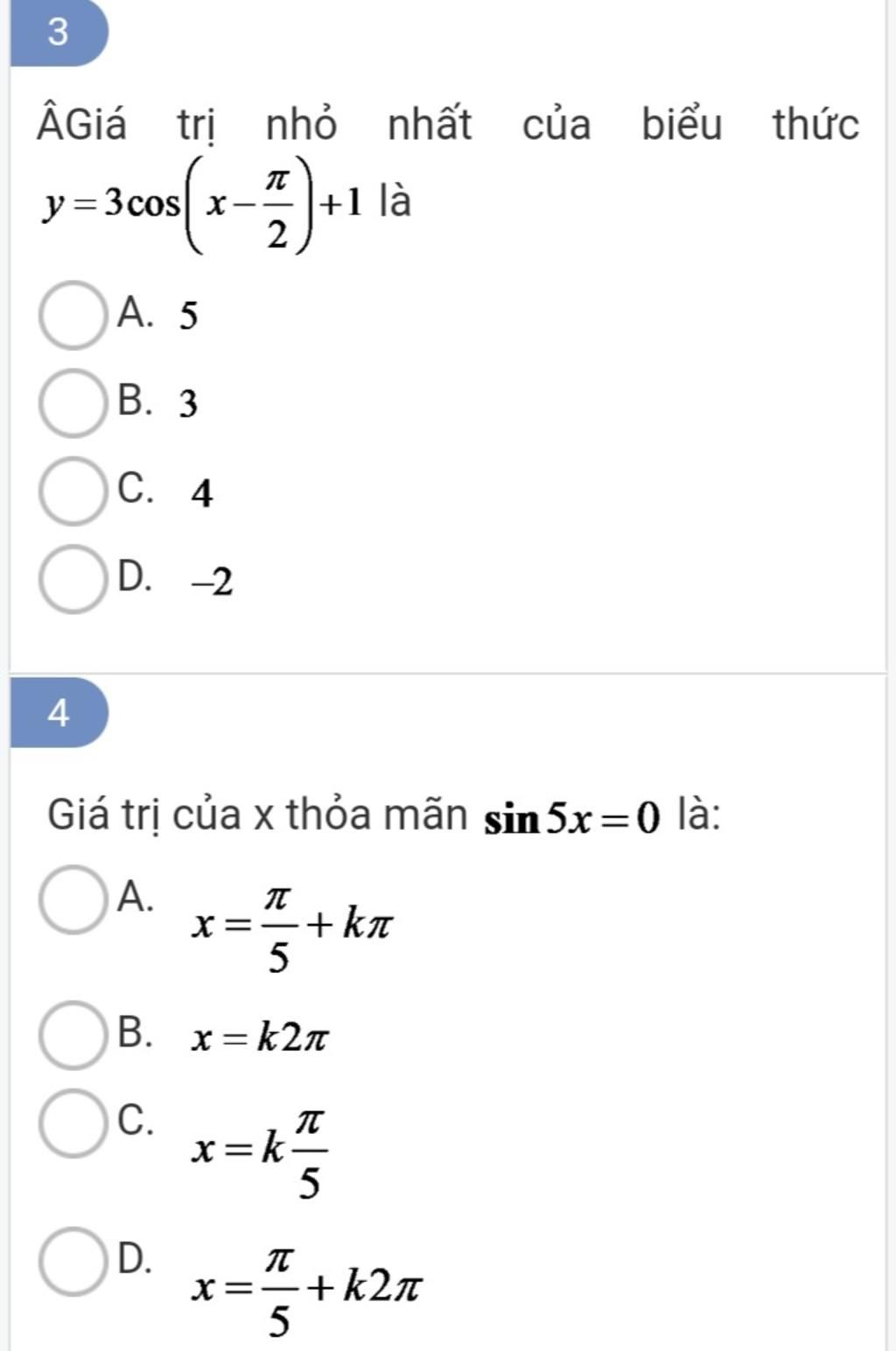This screenshot has width=896, height=1351.
Task: Click the question 3 number badge
Action: (x=58, y=32)
